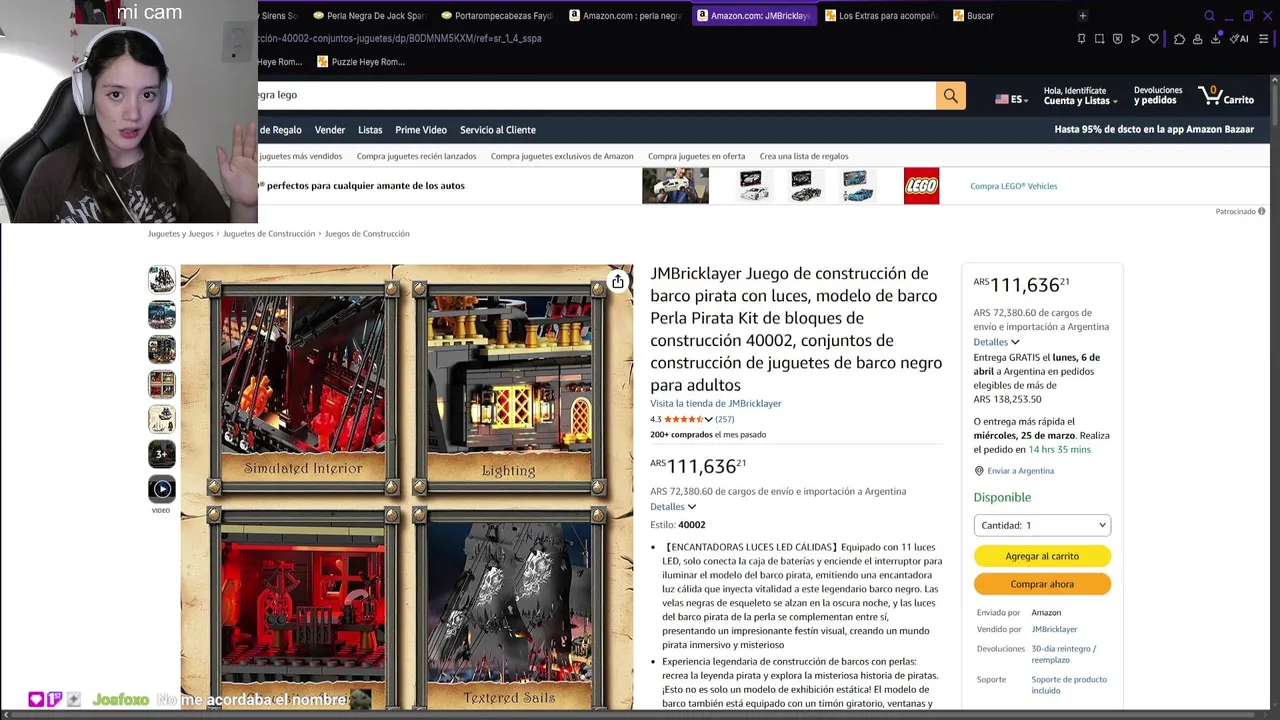
Task: Switch to Los Extras para acompañar tab
Action: (x=882, y=16)
